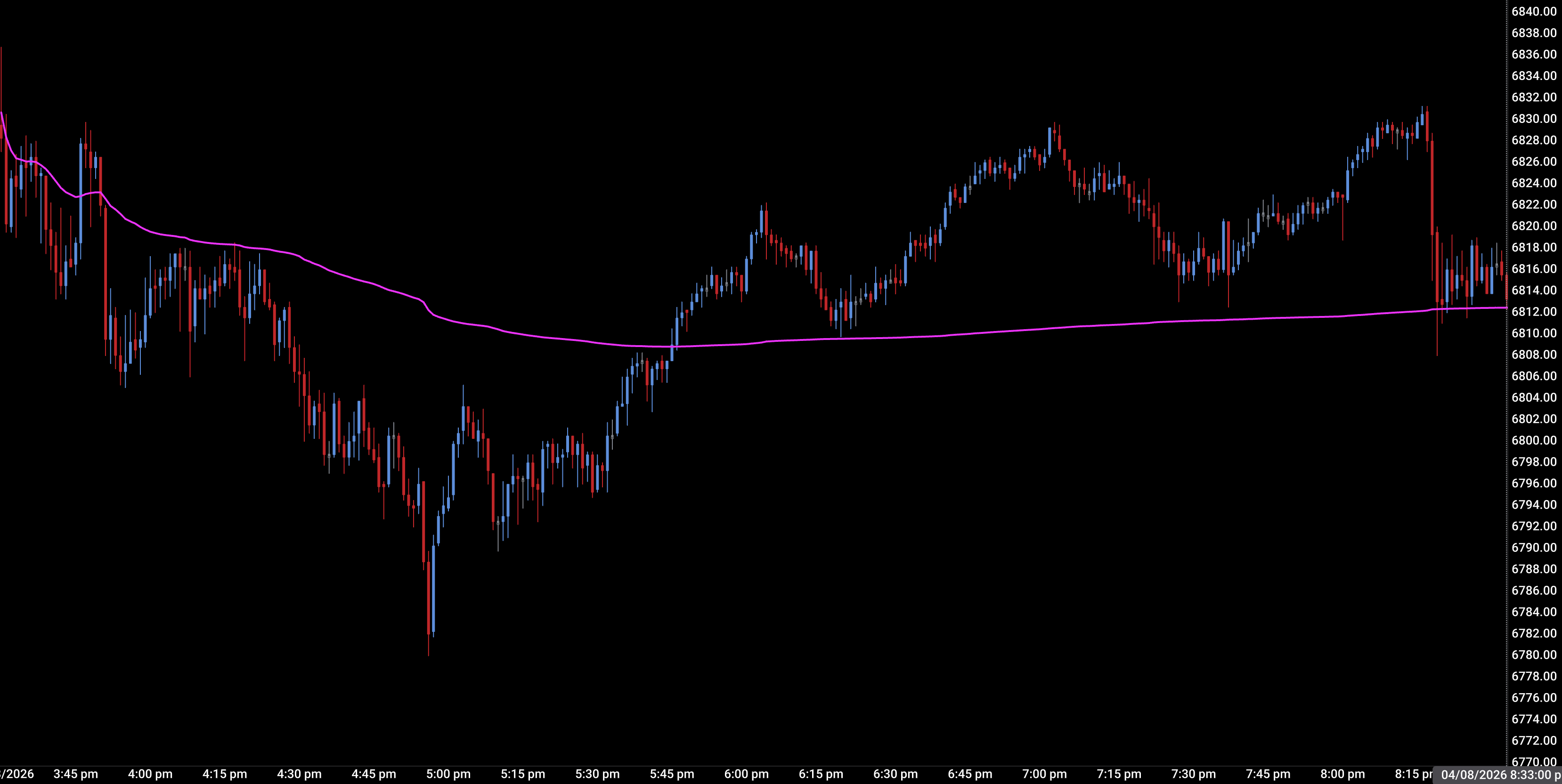
Task: Click the 6812.00 price level label
Action: 1533,312
